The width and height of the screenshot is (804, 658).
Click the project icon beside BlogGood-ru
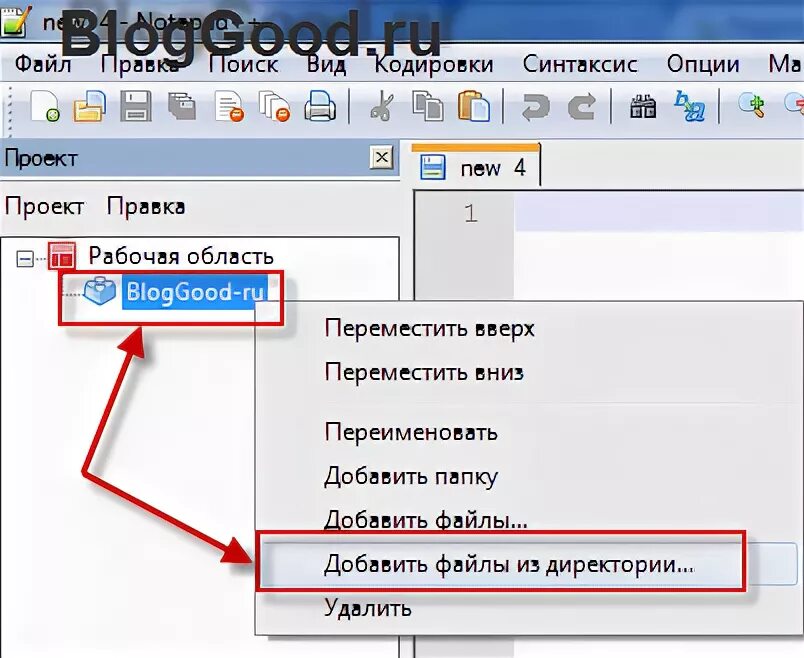pyautogui.click(x=99, y=292)
